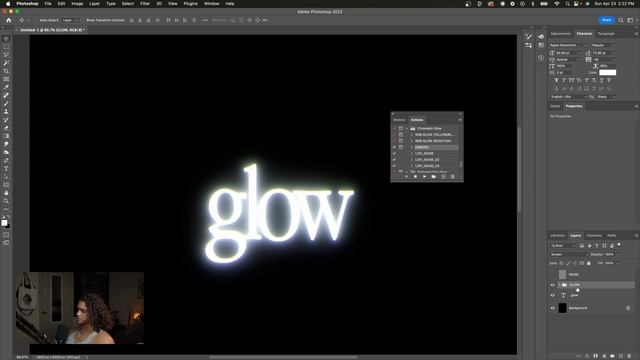
Task: Click the Actions panel vertical scrollbar
Action: point(461,164)
